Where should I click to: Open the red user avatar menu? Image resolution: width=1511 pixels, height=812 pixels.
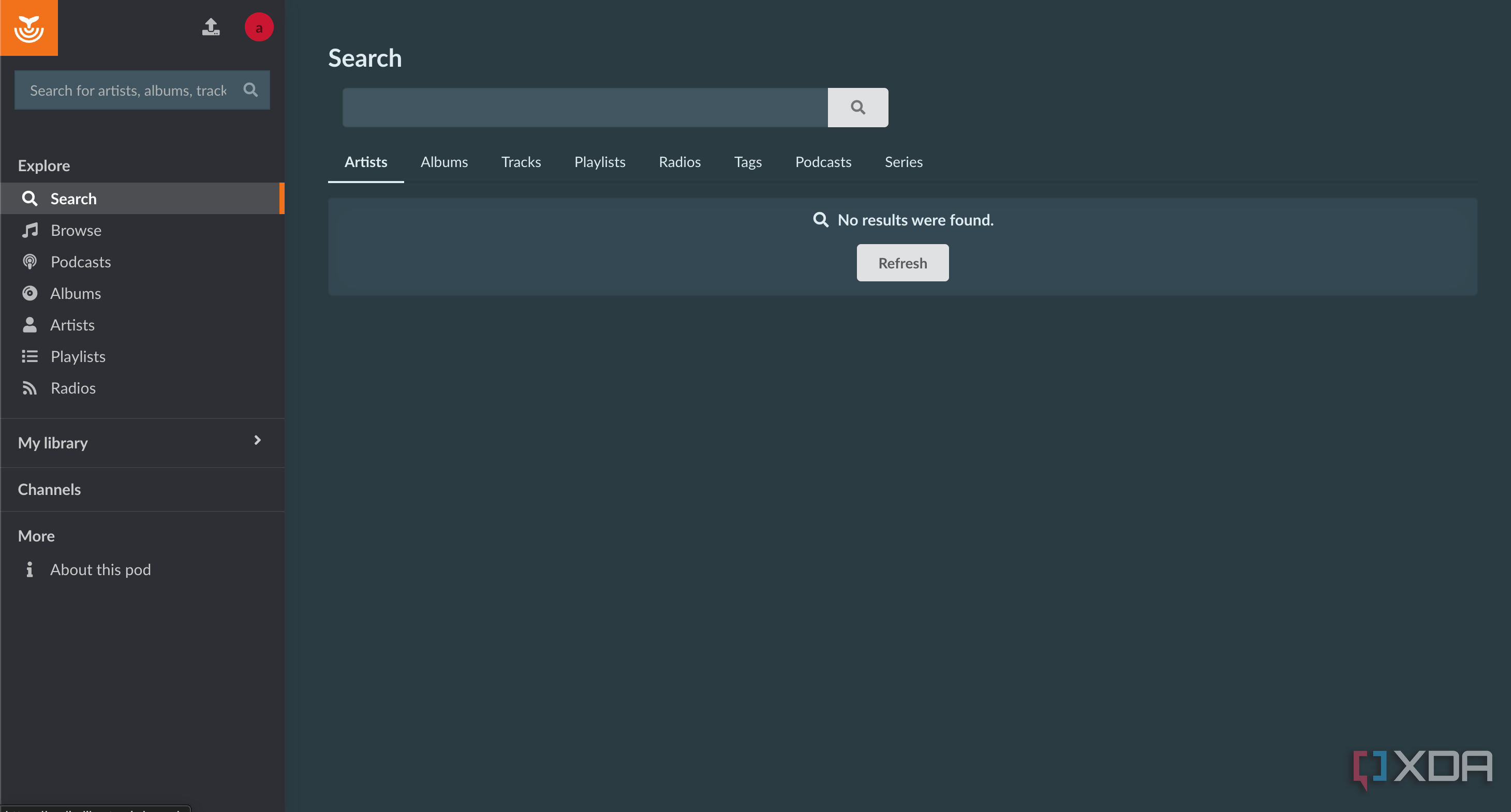(259, 27)
